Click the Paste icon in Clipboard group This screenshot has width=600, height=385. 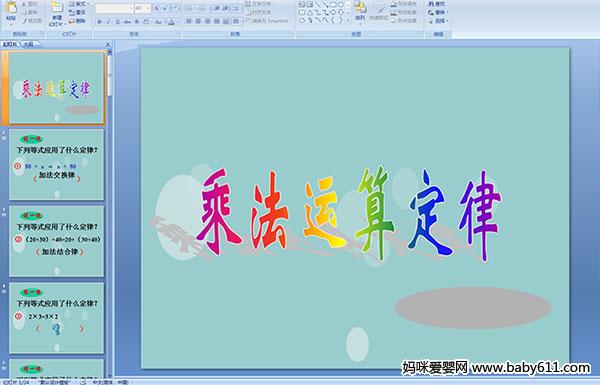coord(11,11)
